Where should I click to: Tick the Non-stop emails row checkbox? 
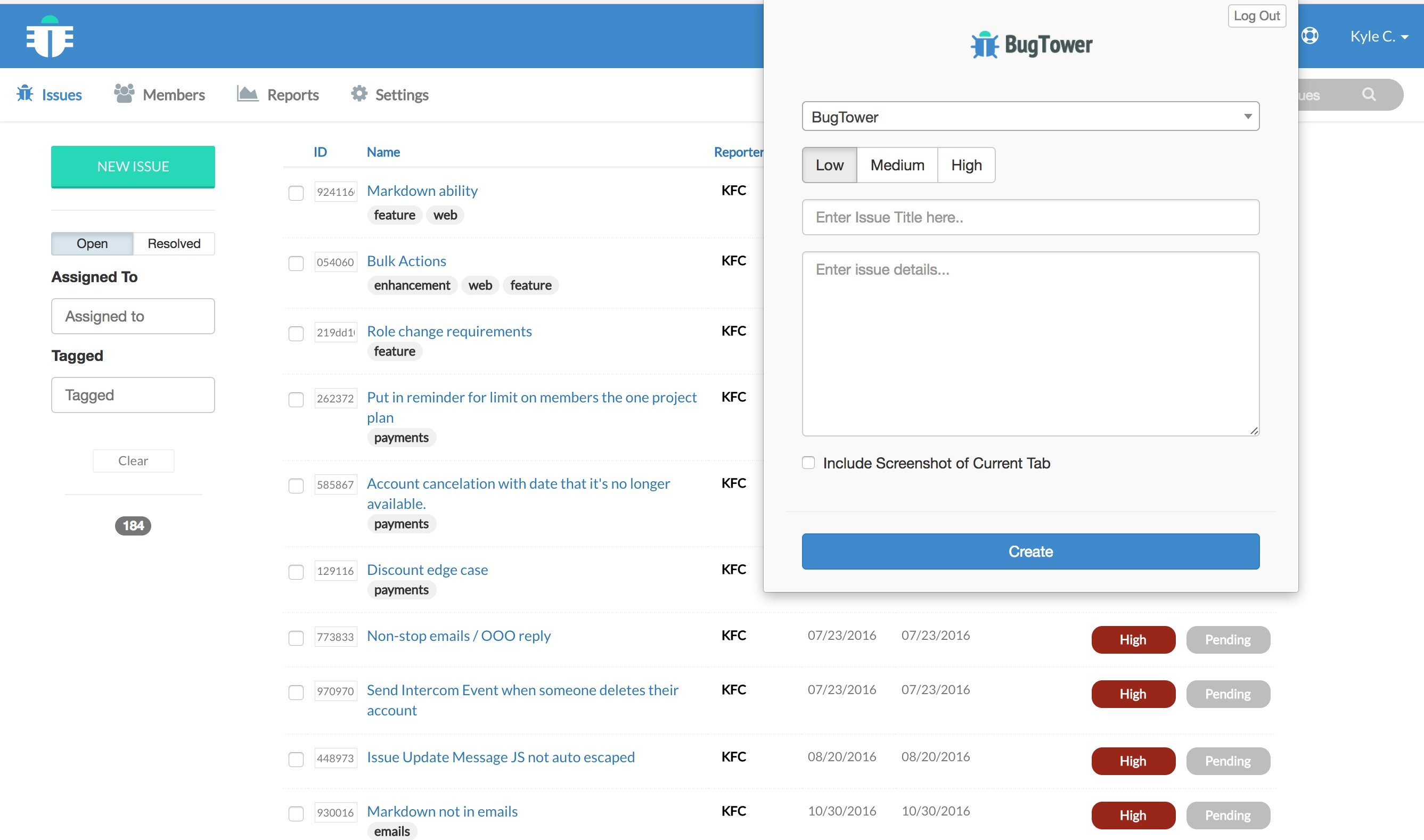(x=296, y=638)
